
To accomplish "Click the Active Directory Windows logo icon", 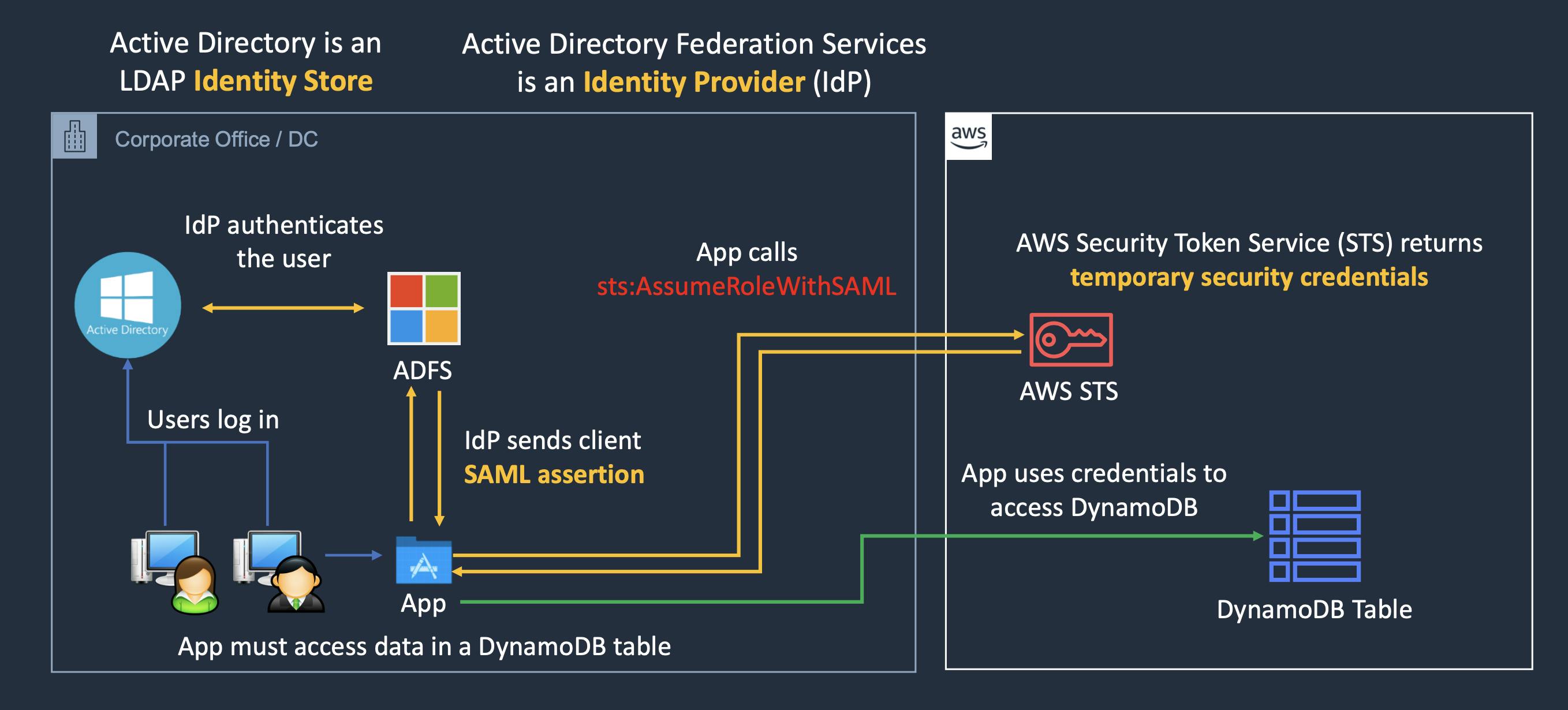I will pos(127,305).
